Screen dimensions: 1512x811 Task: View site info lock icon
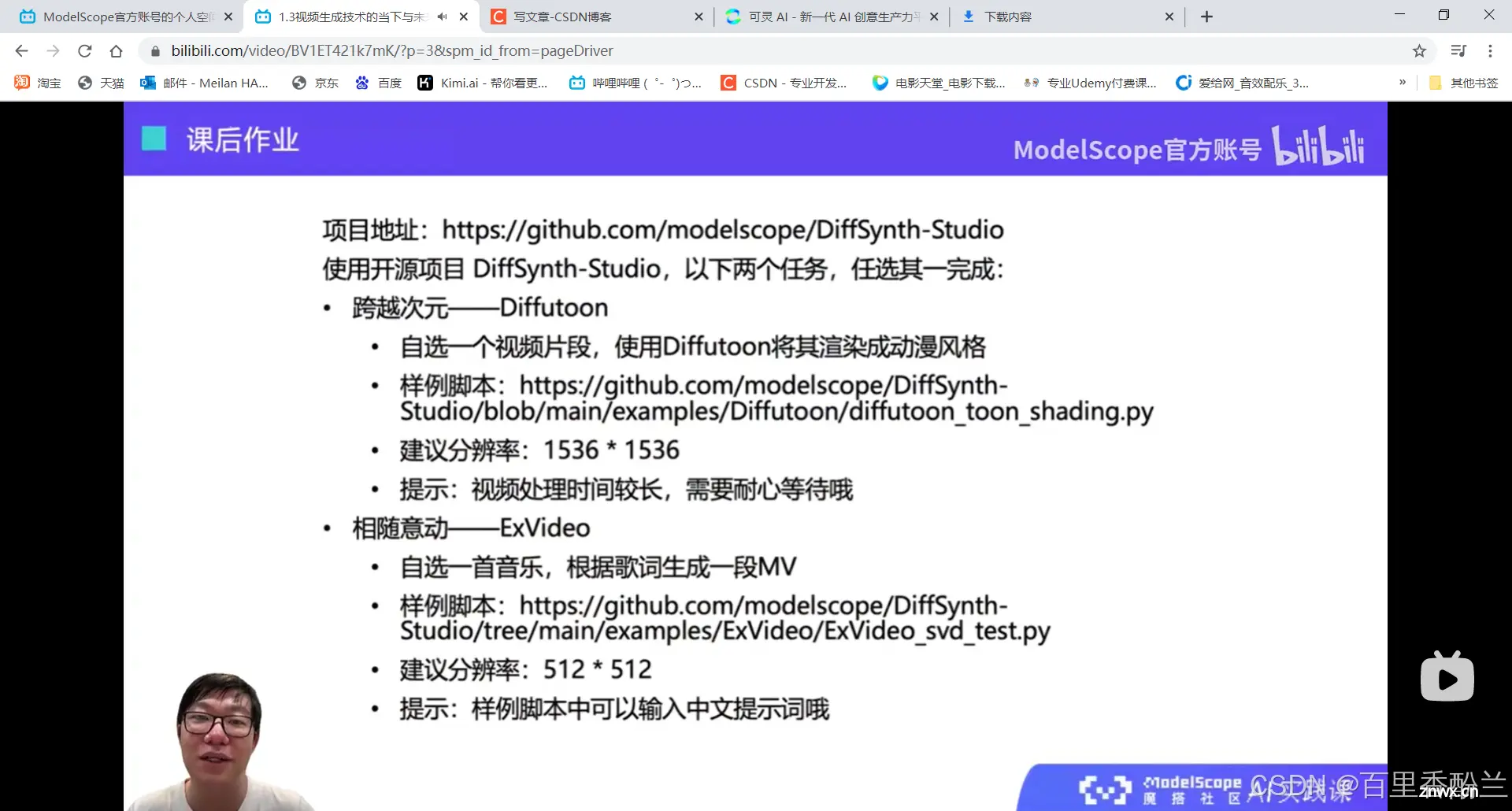155,51
